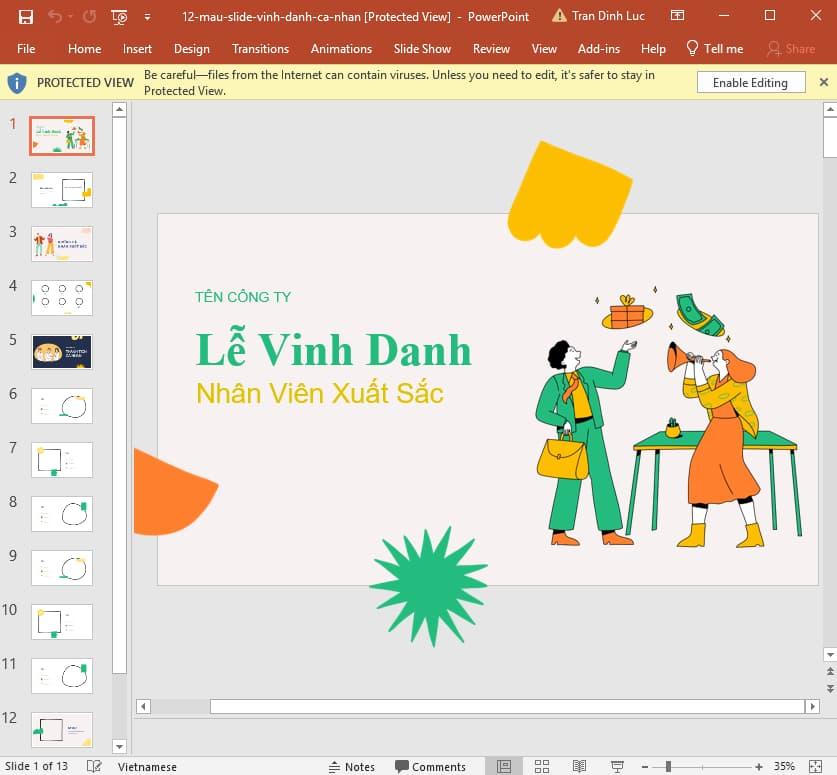
Task: Expand the Customize Quick Access Toolbar menu
Action: [x=146, y=16]
